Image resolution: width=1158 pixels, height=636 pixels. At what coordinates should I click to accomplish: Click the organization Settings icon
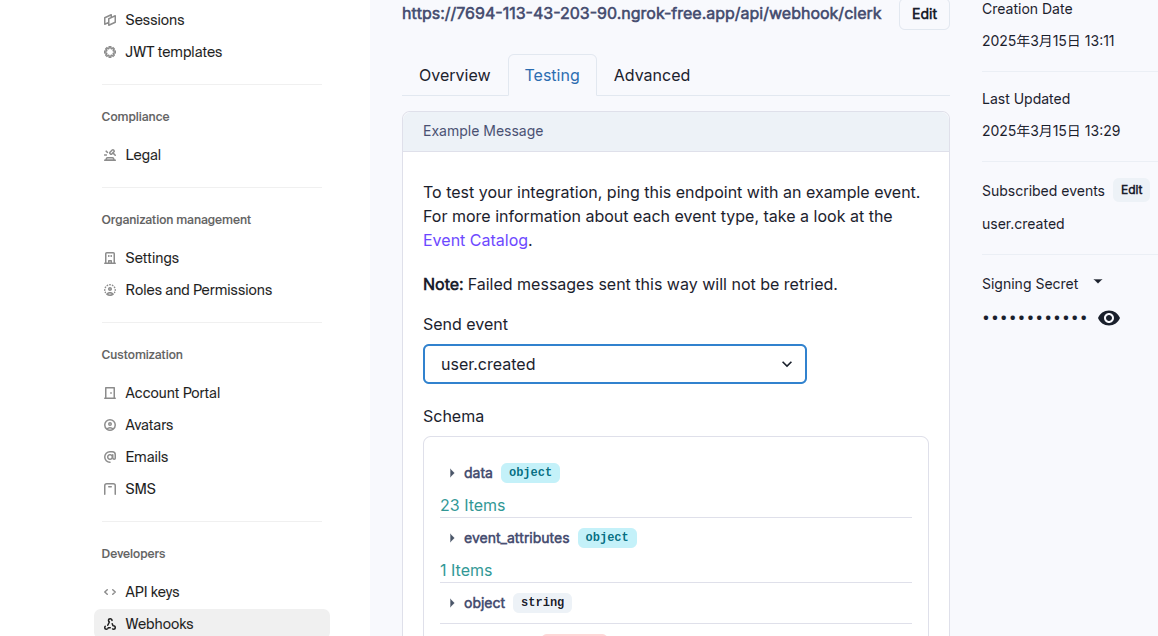110,258
